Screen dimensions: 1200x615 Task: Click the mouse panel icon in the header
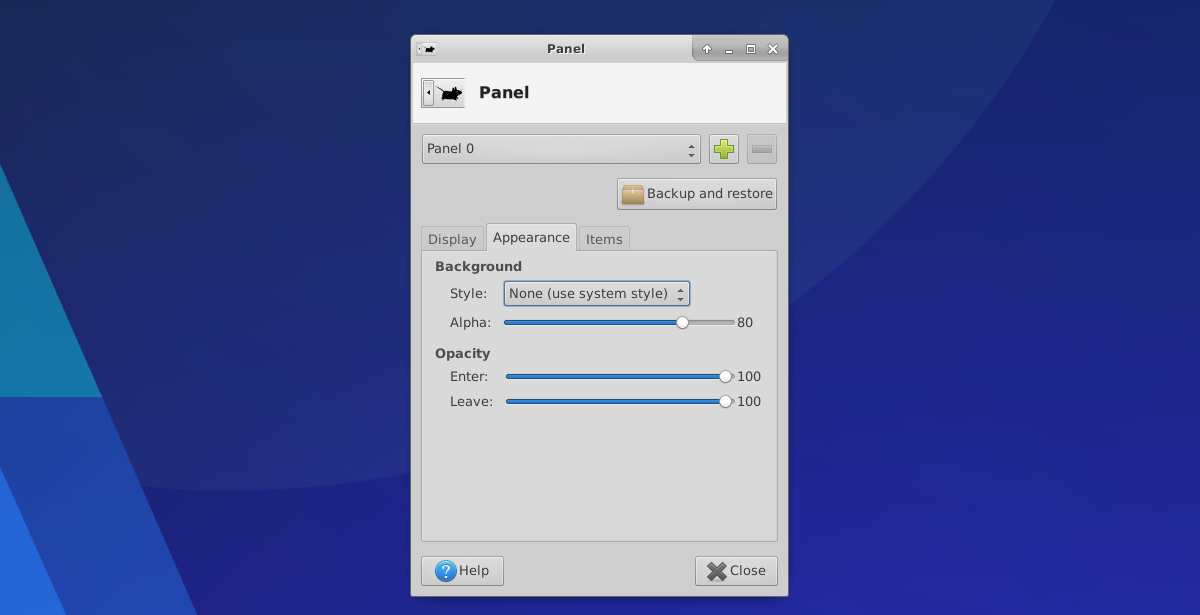443,93
